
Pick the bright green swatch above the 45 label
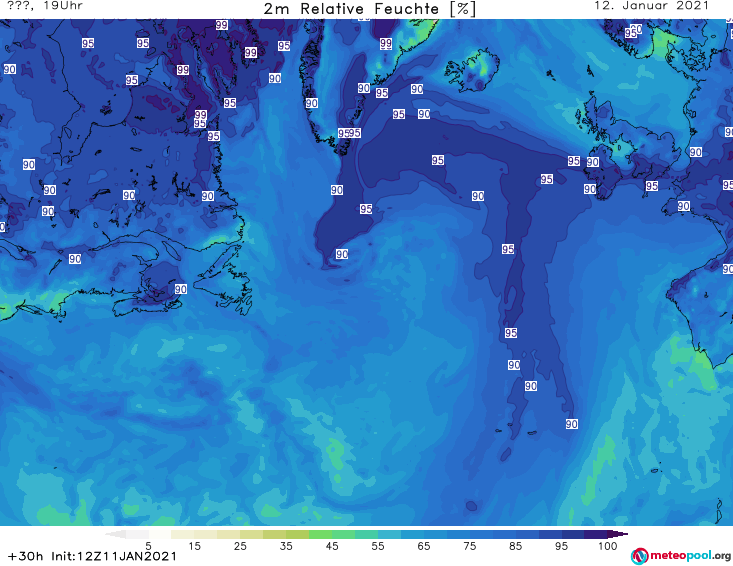(x=320, y=534)
